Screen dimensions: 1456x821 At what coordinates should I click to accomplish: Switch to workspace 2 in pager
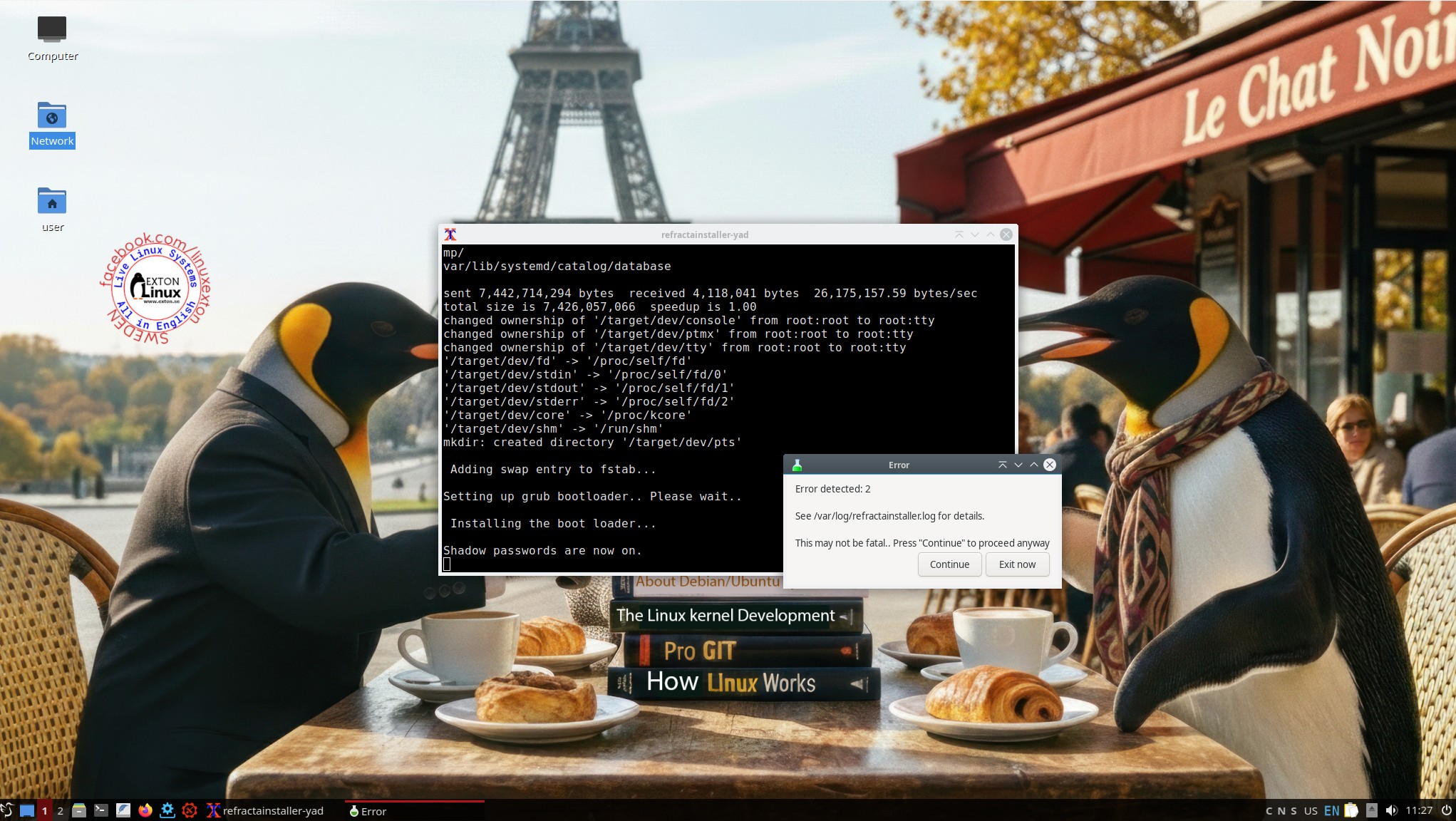(x=61, y=810)
